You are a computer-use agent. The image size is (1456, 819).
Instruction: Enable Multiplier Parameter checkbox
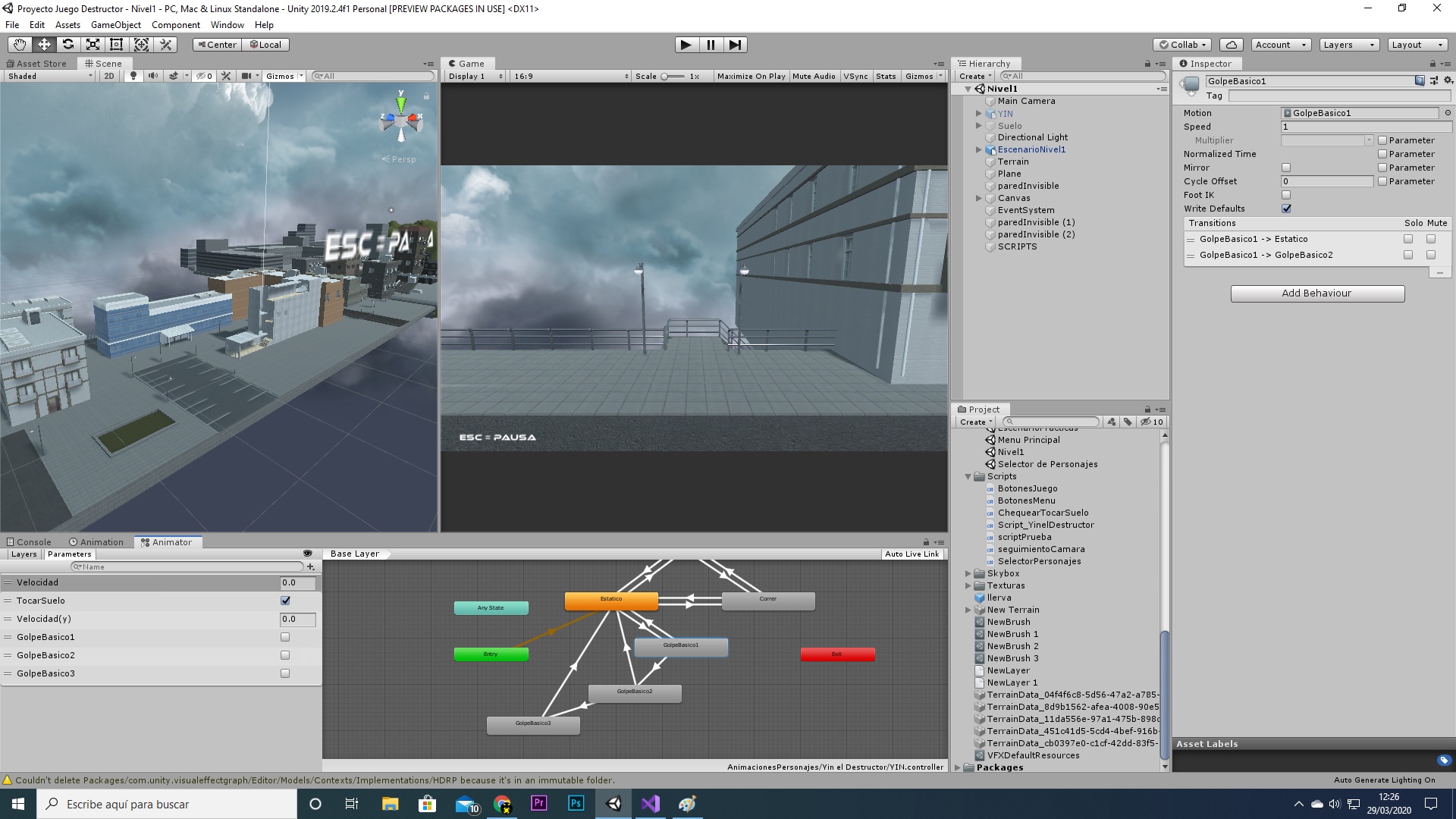(1382, 140)
